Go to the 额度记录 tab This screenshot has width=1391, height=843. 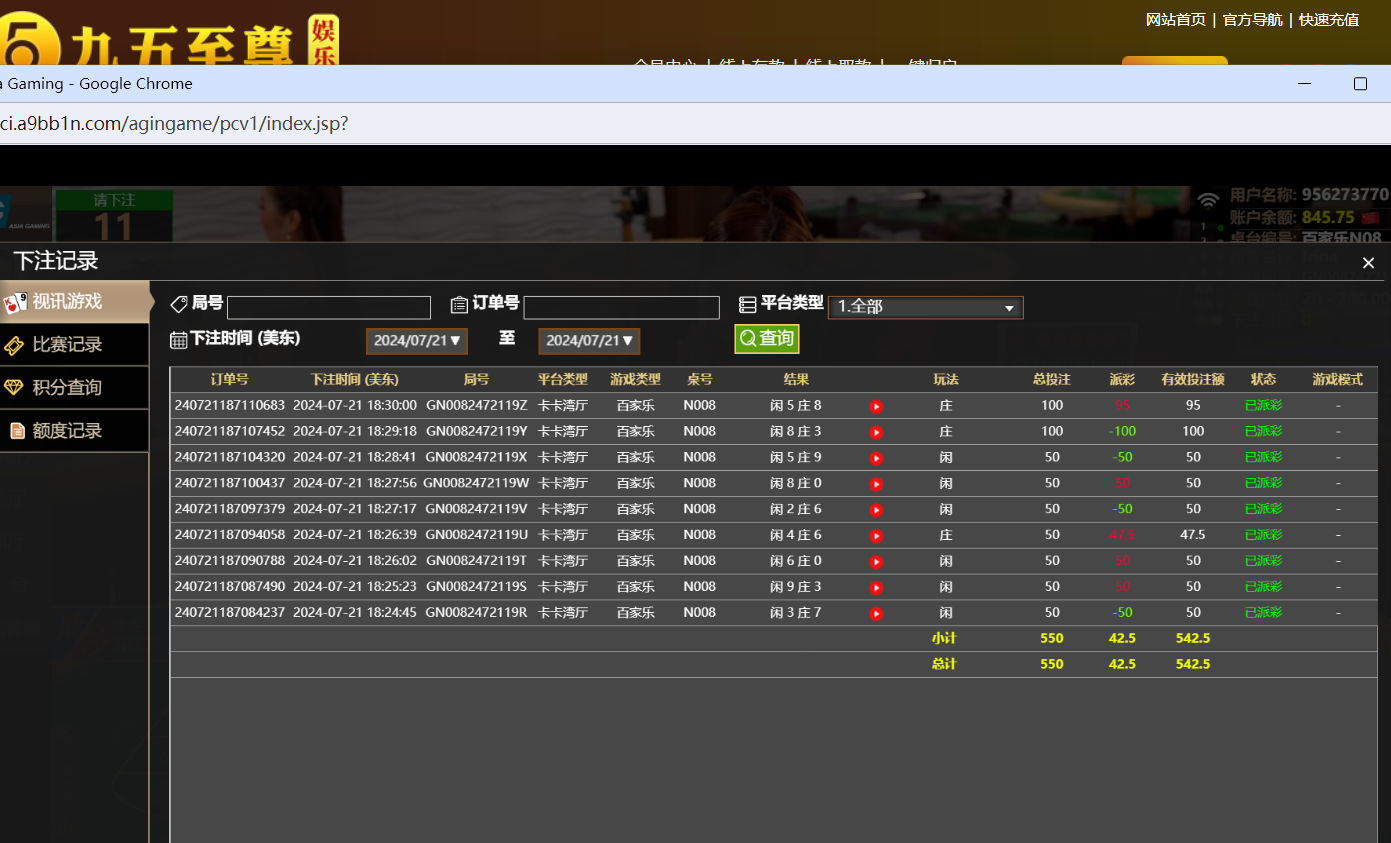(x=67, y=431)
